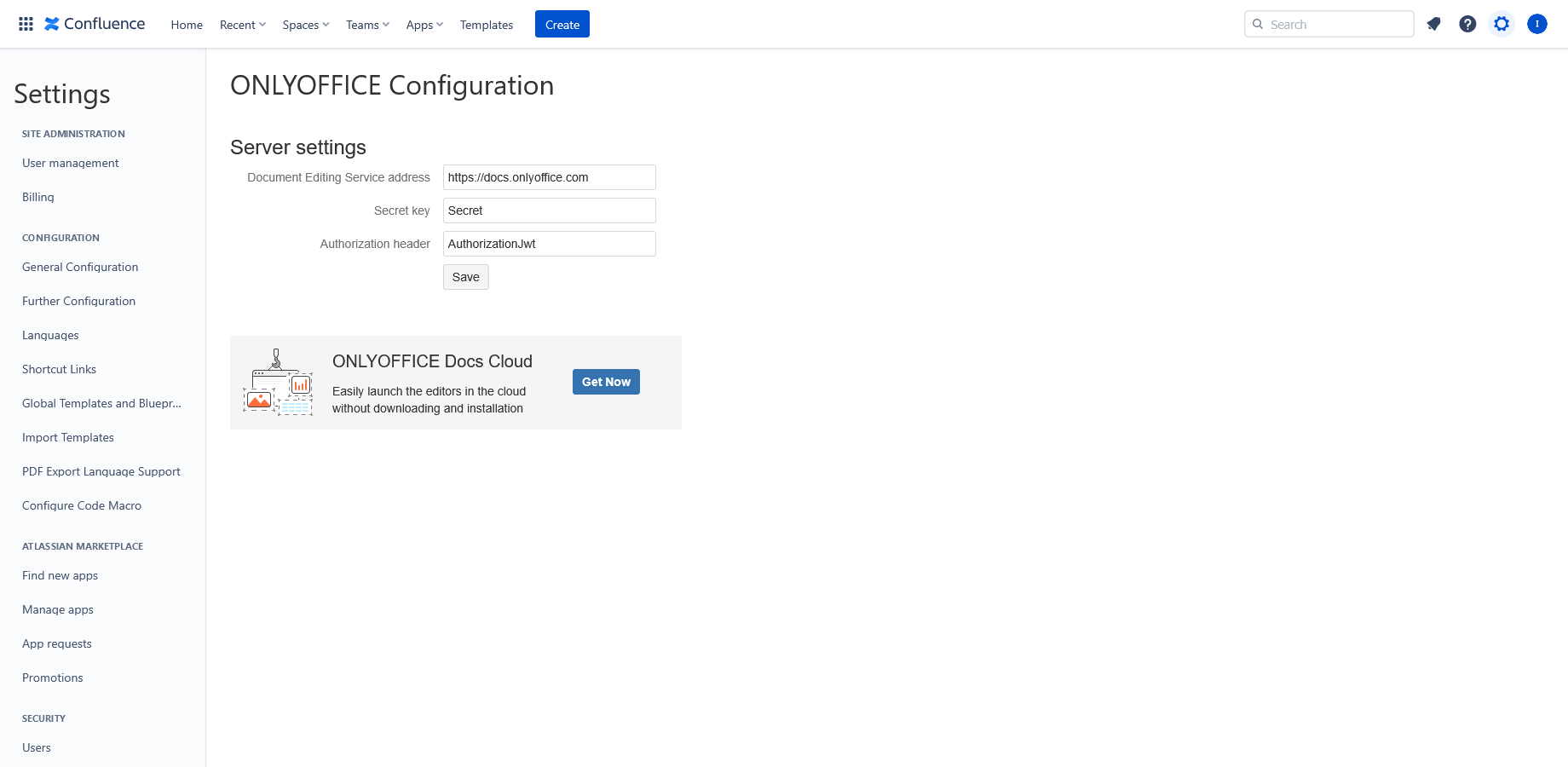Focus the Secret key field
This screenshot has width=1568, height=767.
coord(550,210)
